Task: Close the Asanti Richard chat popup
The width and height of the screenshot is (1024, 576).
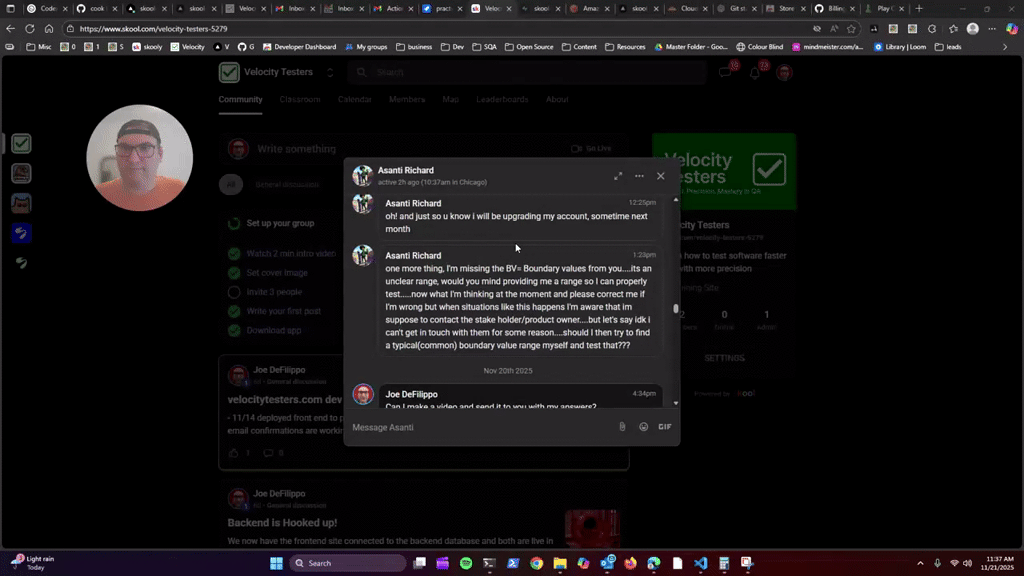Action: [661, 176]
